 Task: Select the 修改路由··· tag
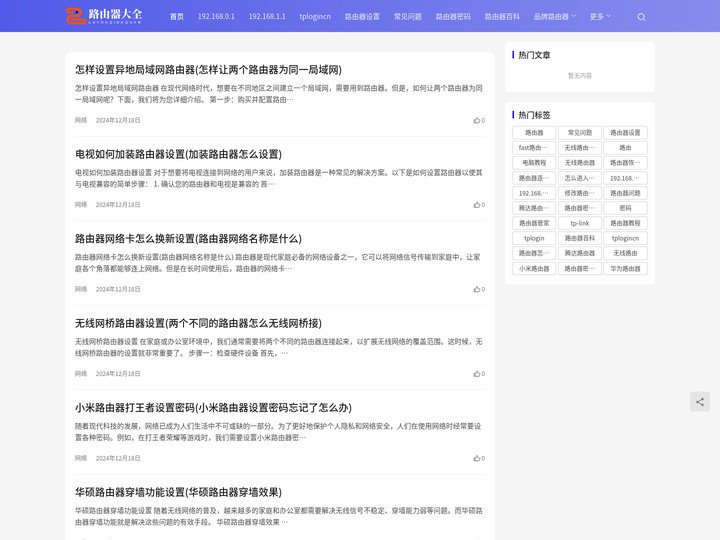tap(579, 193)
